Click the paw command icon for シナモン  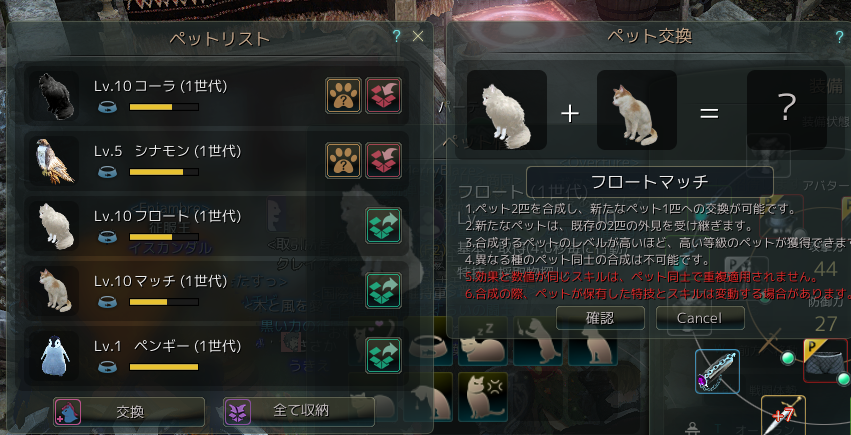pyautogui.click(x=343, y=161)
